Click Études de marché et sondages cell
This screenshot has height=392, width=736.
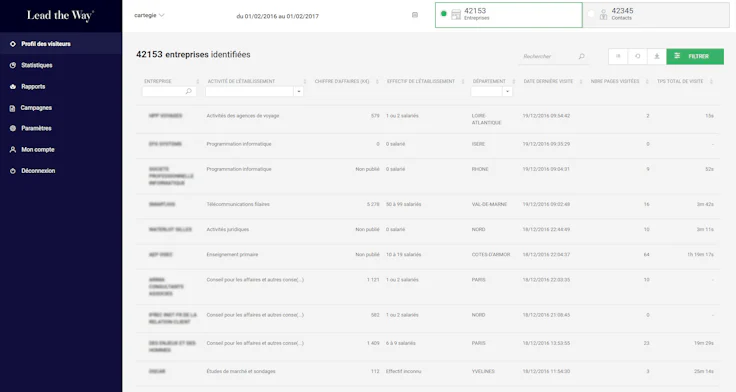[x=241, y=371]
